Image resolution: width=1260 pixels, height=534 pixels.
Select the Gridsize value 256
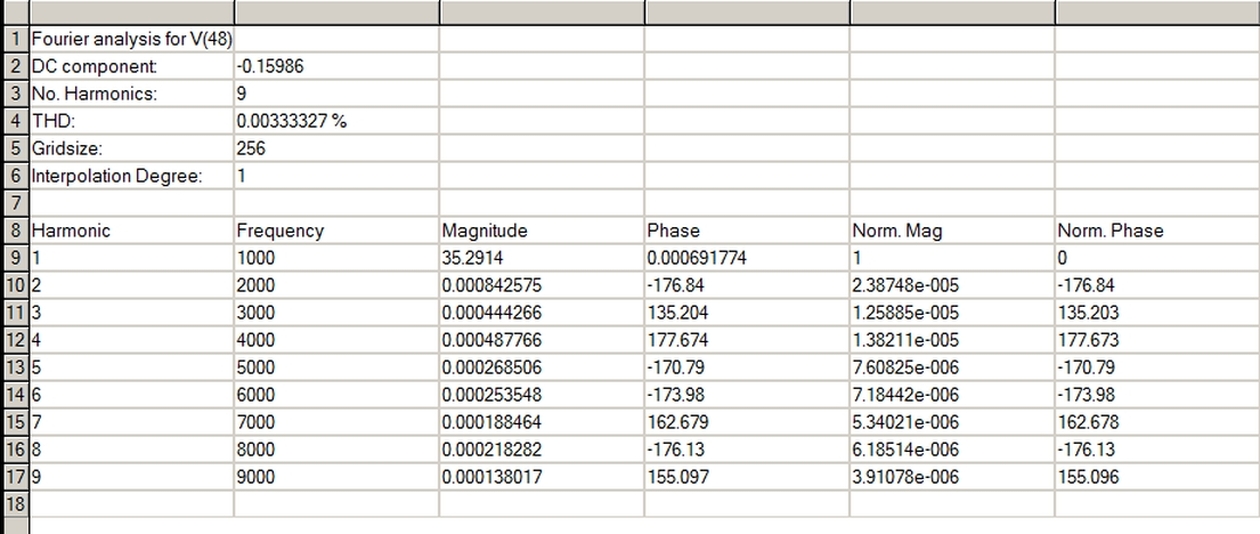pos(336,149)
